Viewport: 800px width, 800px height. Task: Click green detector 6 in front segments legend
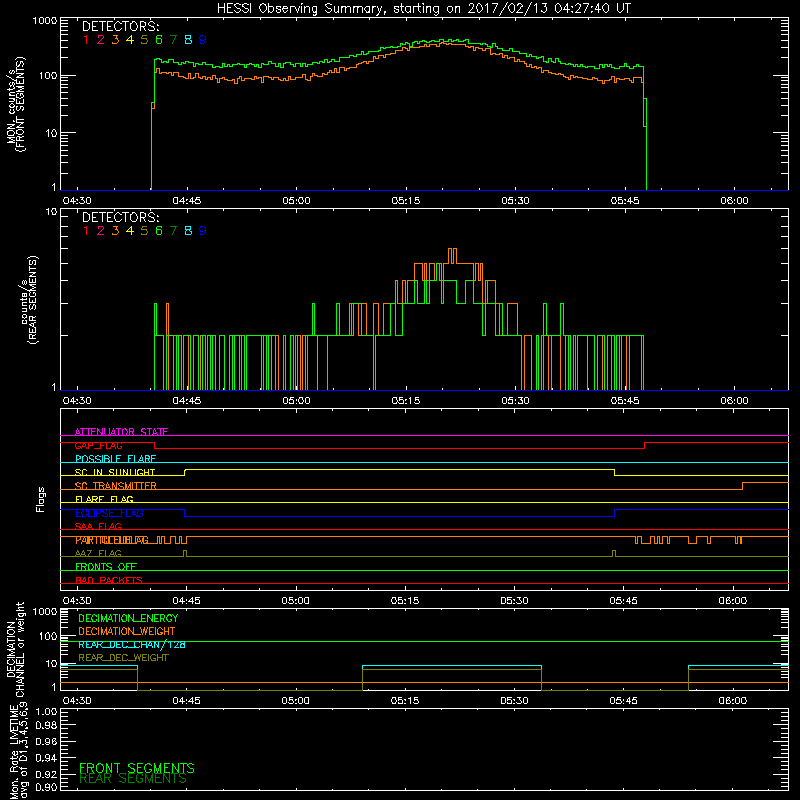point(159,40)
